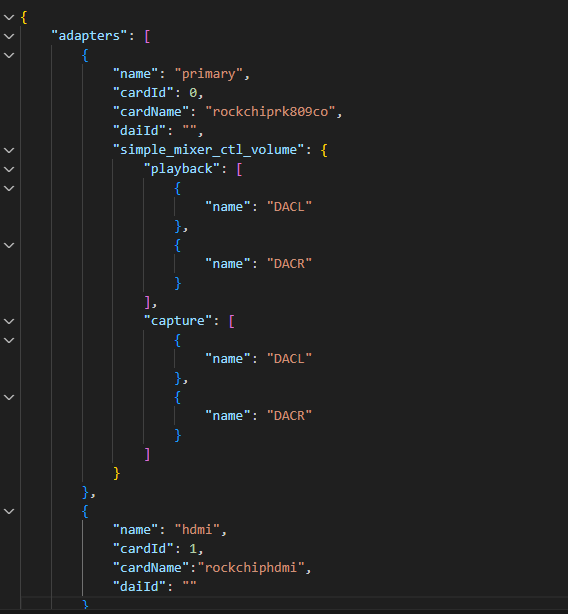Click the yellow brace closing simple_mixer_ctl_volume
The image size is (568, 614).
[116, 473]
